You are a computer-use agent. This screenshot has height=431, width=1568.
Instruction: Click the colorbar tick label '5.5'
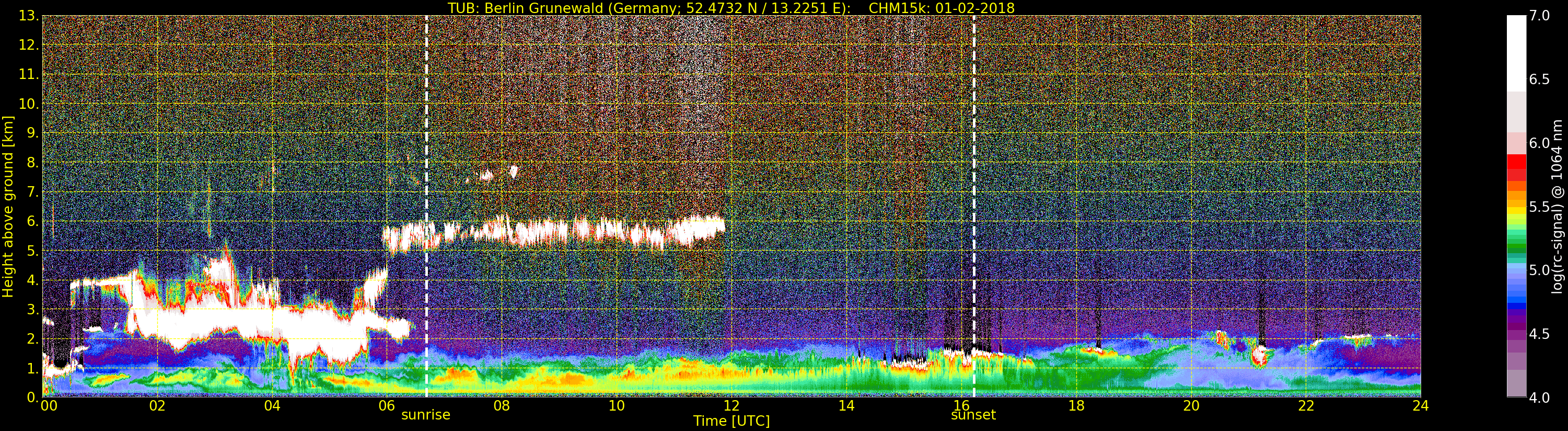[x=1539, y=207]
